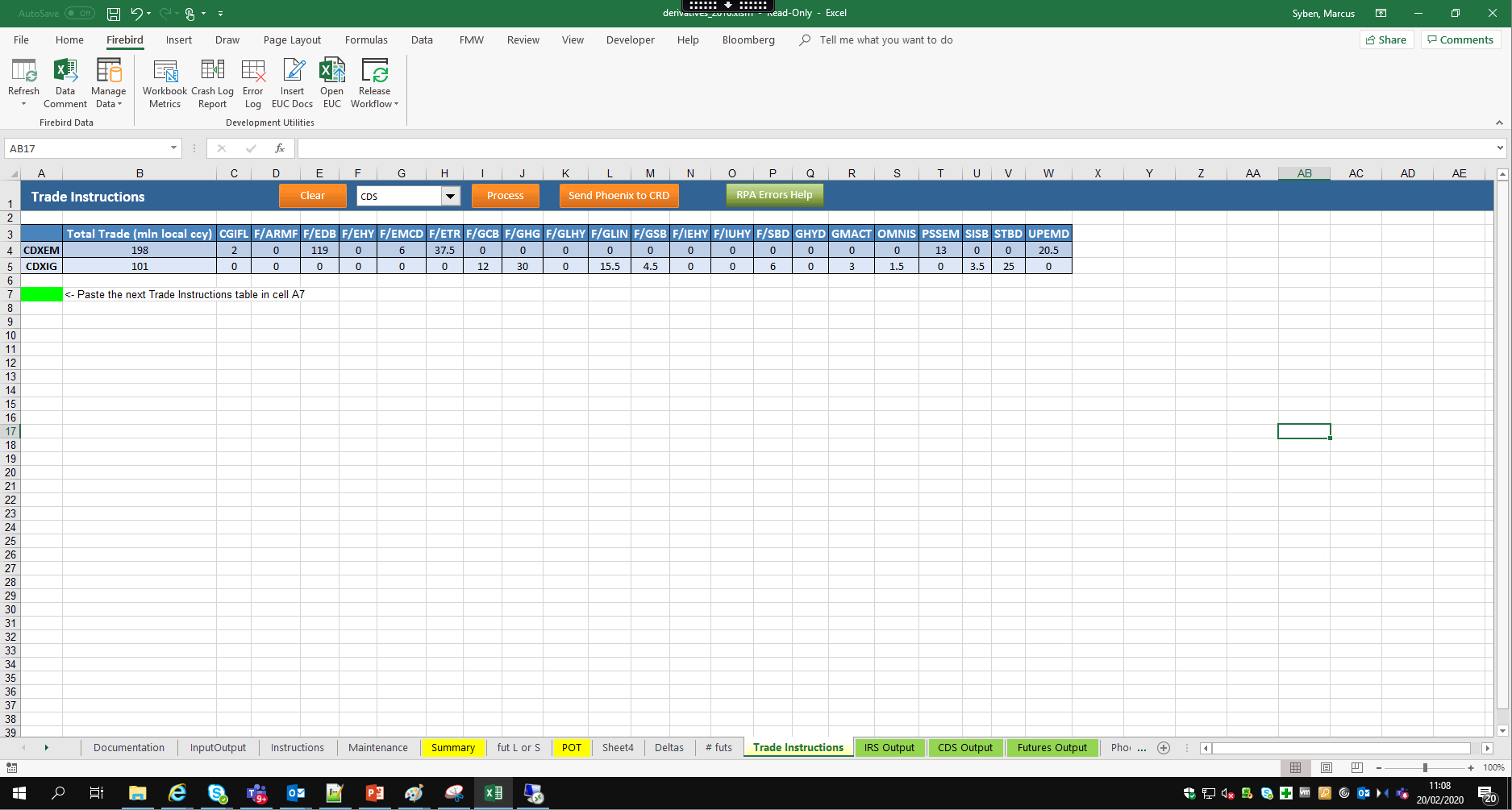Open the Formulas ribbon tab

click(x=366, y=39)
